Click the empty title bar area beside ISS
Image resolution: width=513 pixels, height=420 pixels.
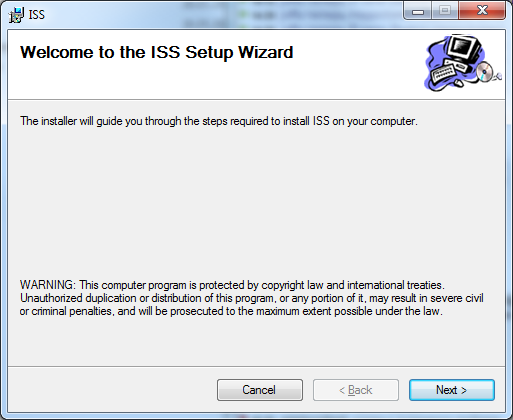tap(220, 15)
